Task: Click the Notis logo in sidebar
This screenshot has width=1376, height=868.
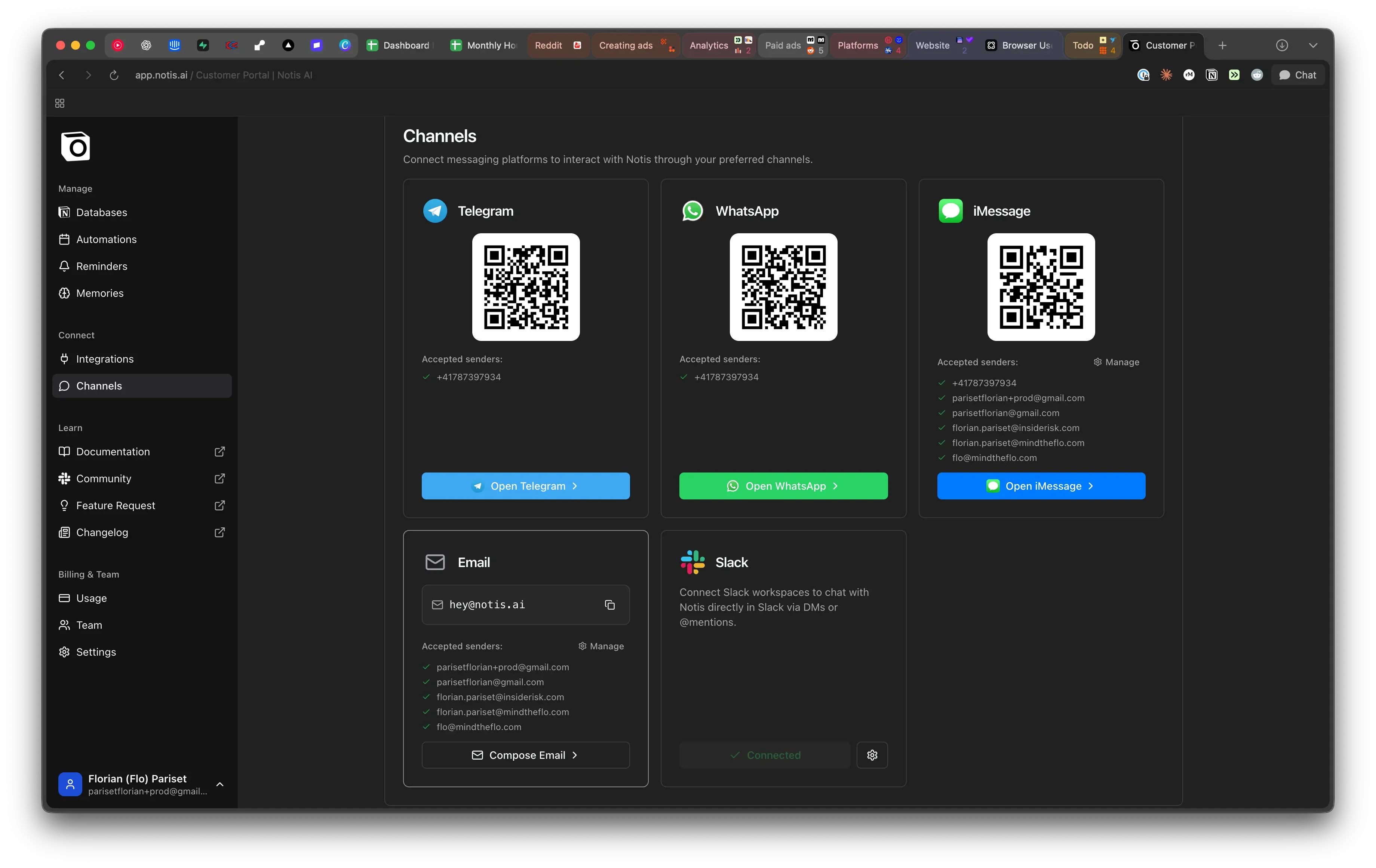Action: 76,146
